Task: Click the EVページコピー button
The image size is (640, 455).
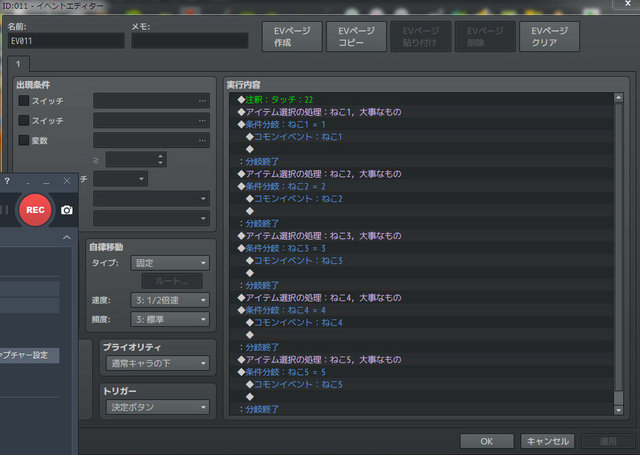Action: point(356,37)
